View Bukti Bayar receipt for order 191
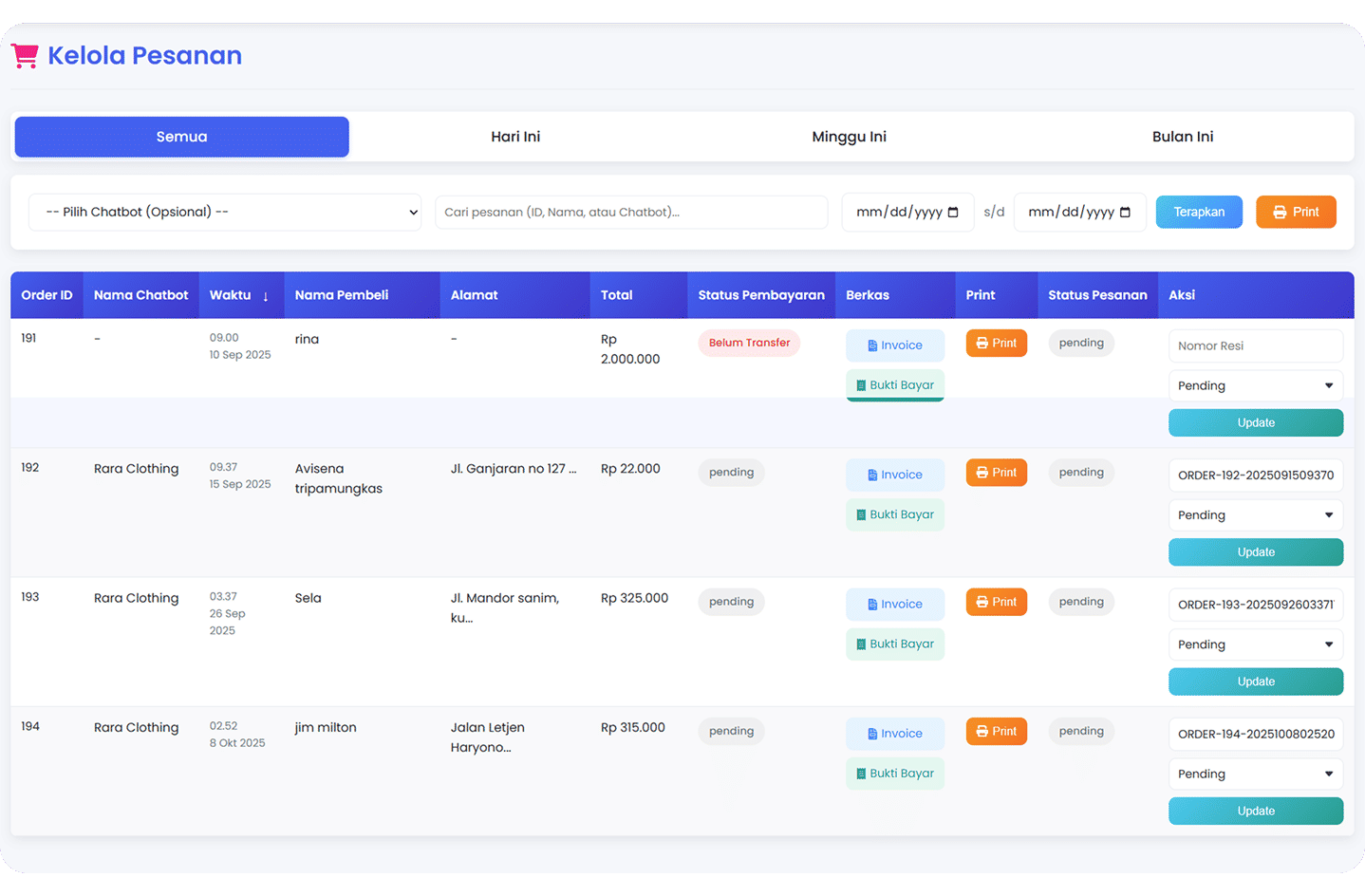1365x896 pixels. pos(894,384)
